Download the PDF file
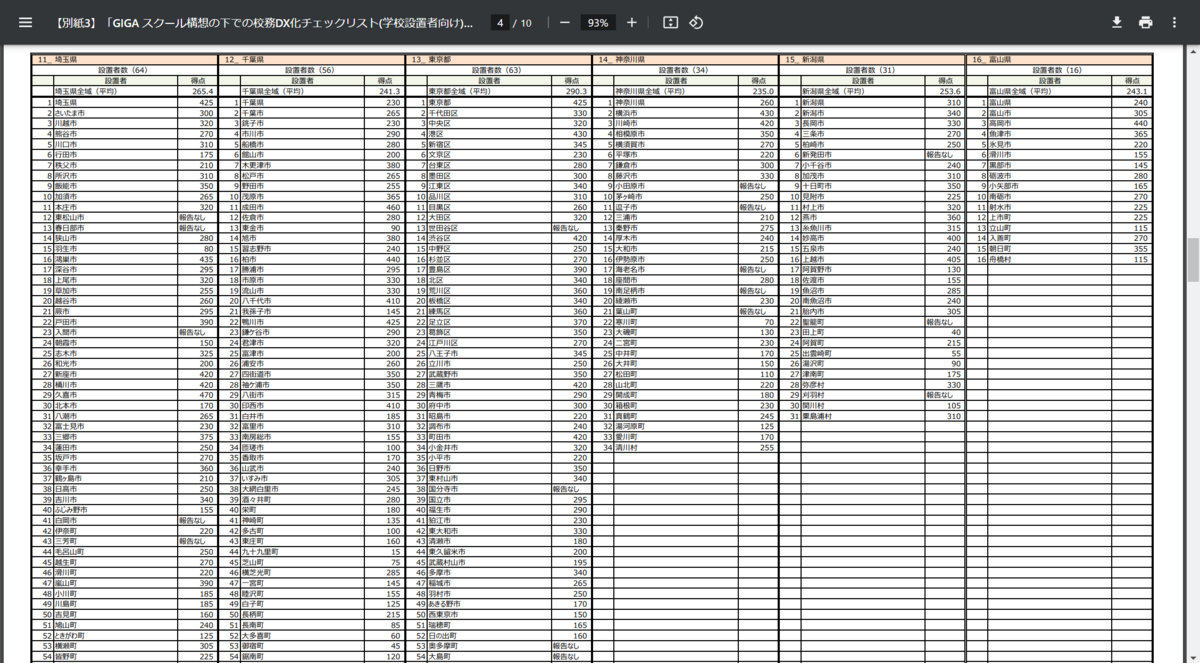Screen dimensions: 1200x663 click(1117, 22)
